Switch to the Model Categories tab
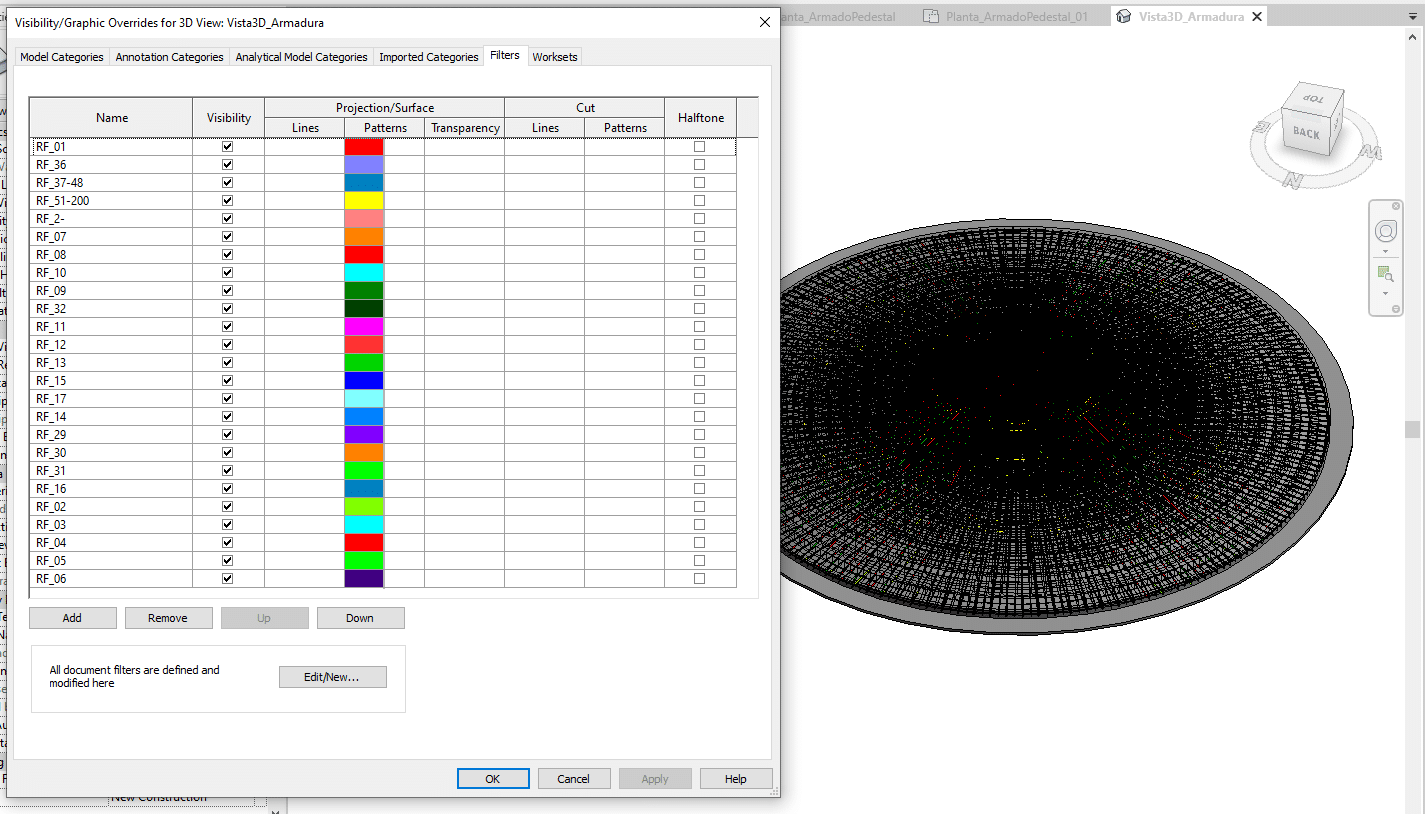The height and width of the screenshot is (814, 1425). [62, 57]
